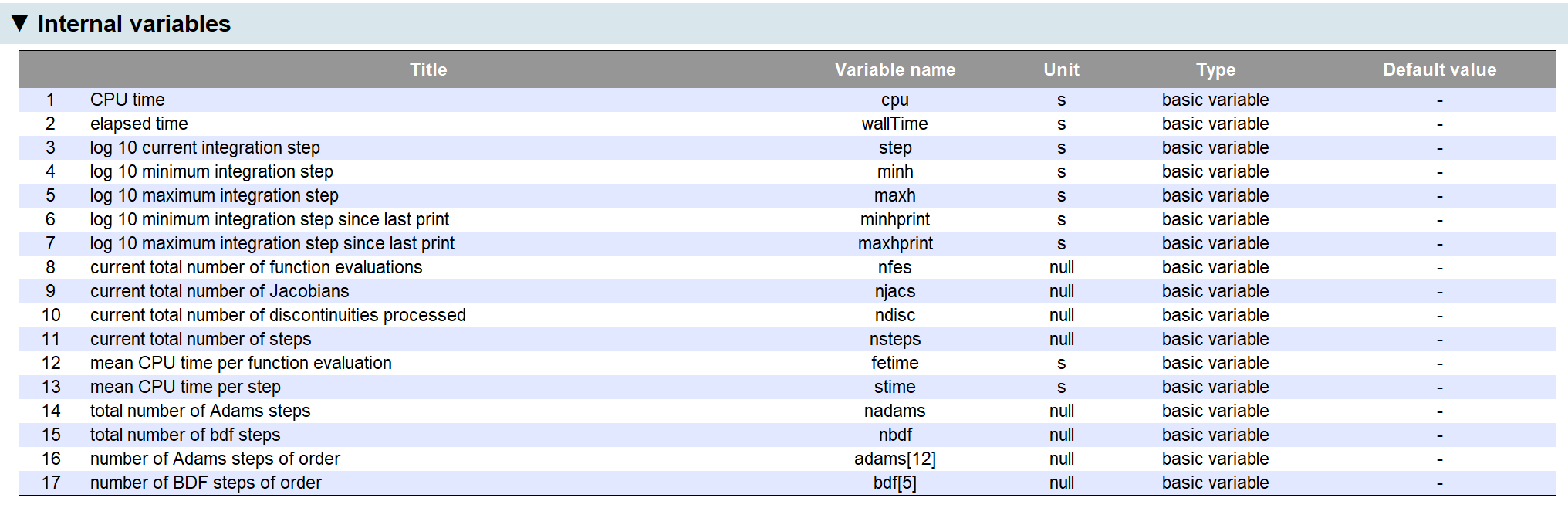Screen dimensions: 1568x508
Task: Select the variable name 'nfes'
Action: point(895,267)
